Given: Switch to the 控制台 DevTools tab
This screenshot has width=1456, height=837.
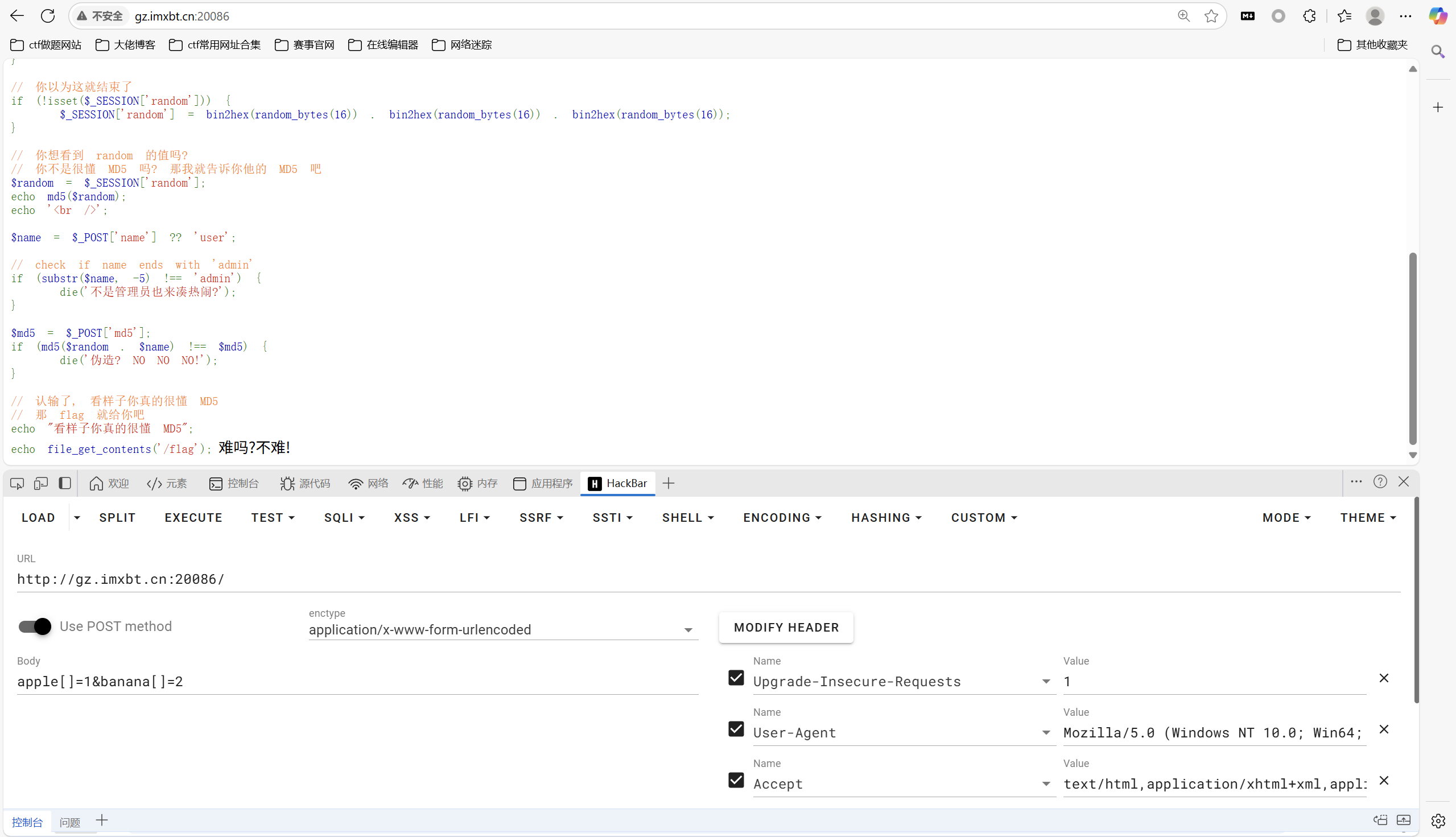Looking at the screenshot, I should (x=234, y=484).
